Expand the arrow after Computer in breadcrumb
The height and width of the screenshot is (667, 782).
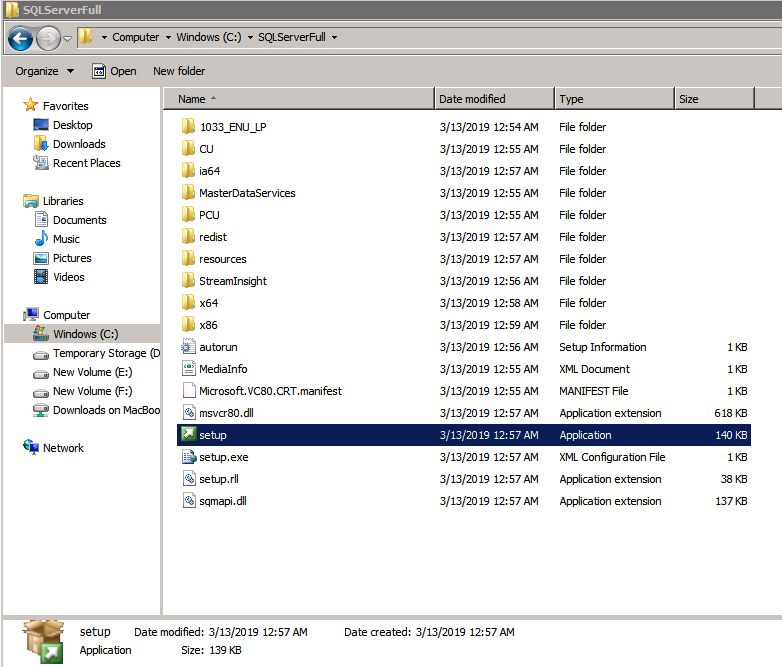tap(168, 37)
